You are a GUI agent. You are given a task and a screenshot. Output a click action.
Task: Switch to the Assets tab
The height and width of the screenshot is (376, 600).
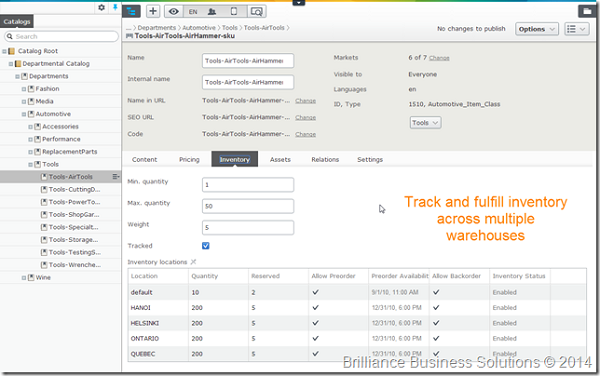coord(280,160)
